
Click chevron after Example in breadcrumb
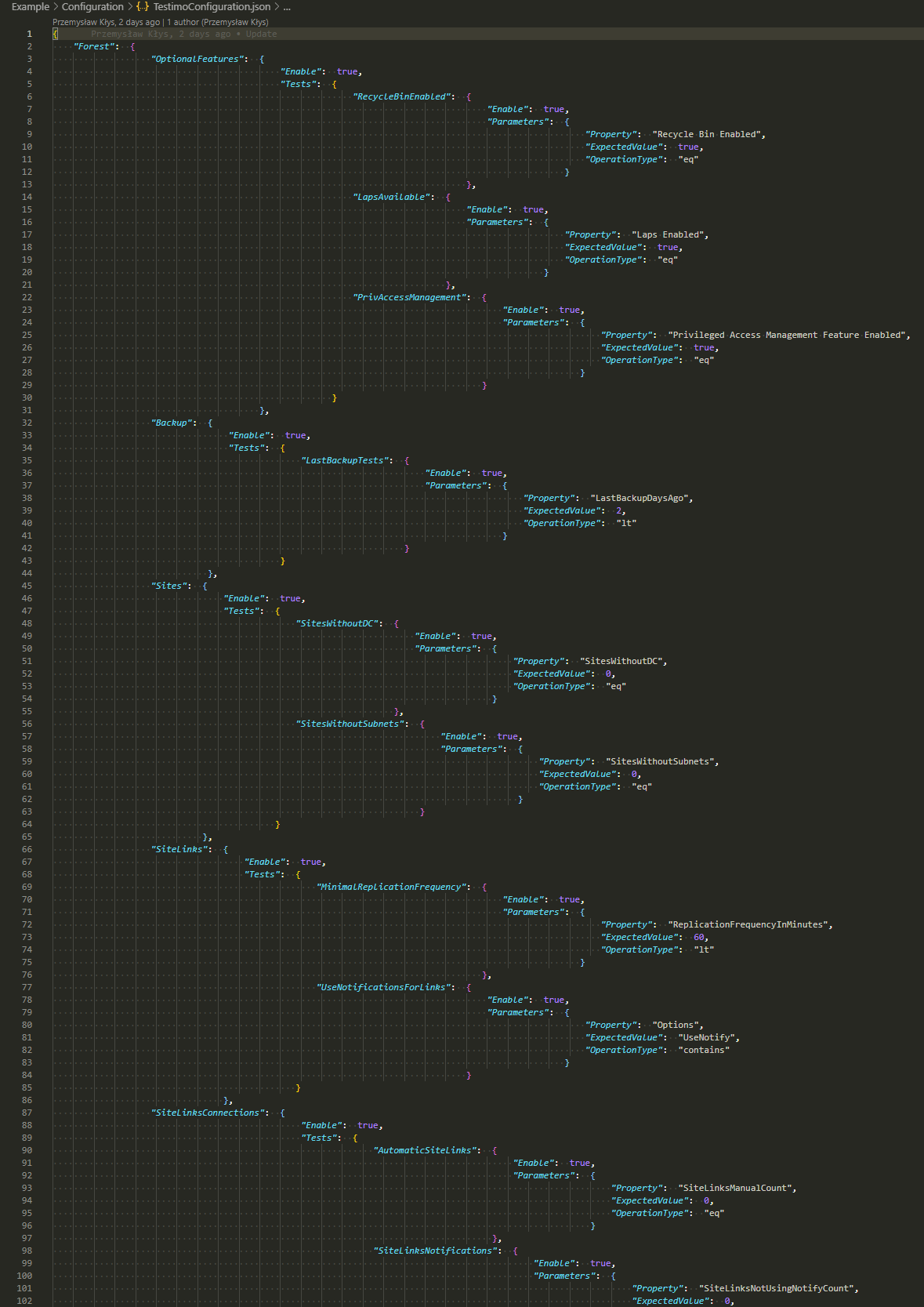coord(56,6)
